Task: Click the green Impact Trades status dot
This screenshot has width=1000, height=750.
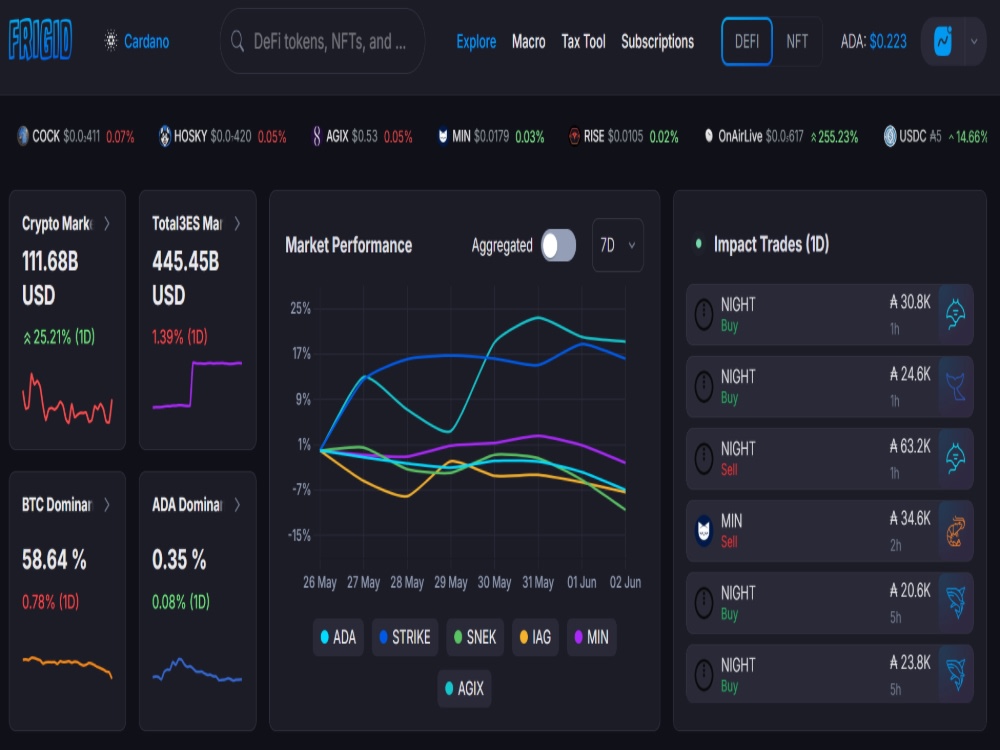Action: [x=699, y=244]
